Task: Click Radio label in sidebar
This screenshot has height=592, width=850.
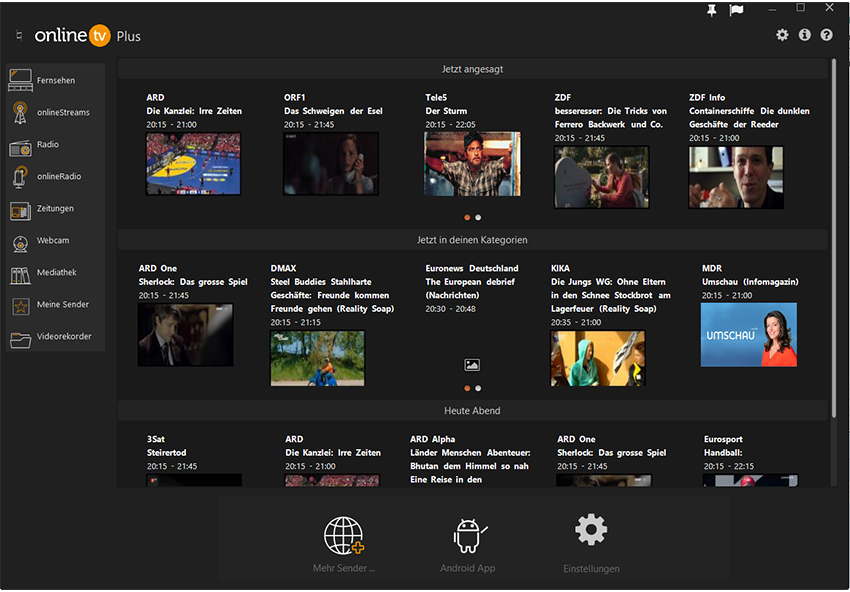Action: [x=48, y=144]
